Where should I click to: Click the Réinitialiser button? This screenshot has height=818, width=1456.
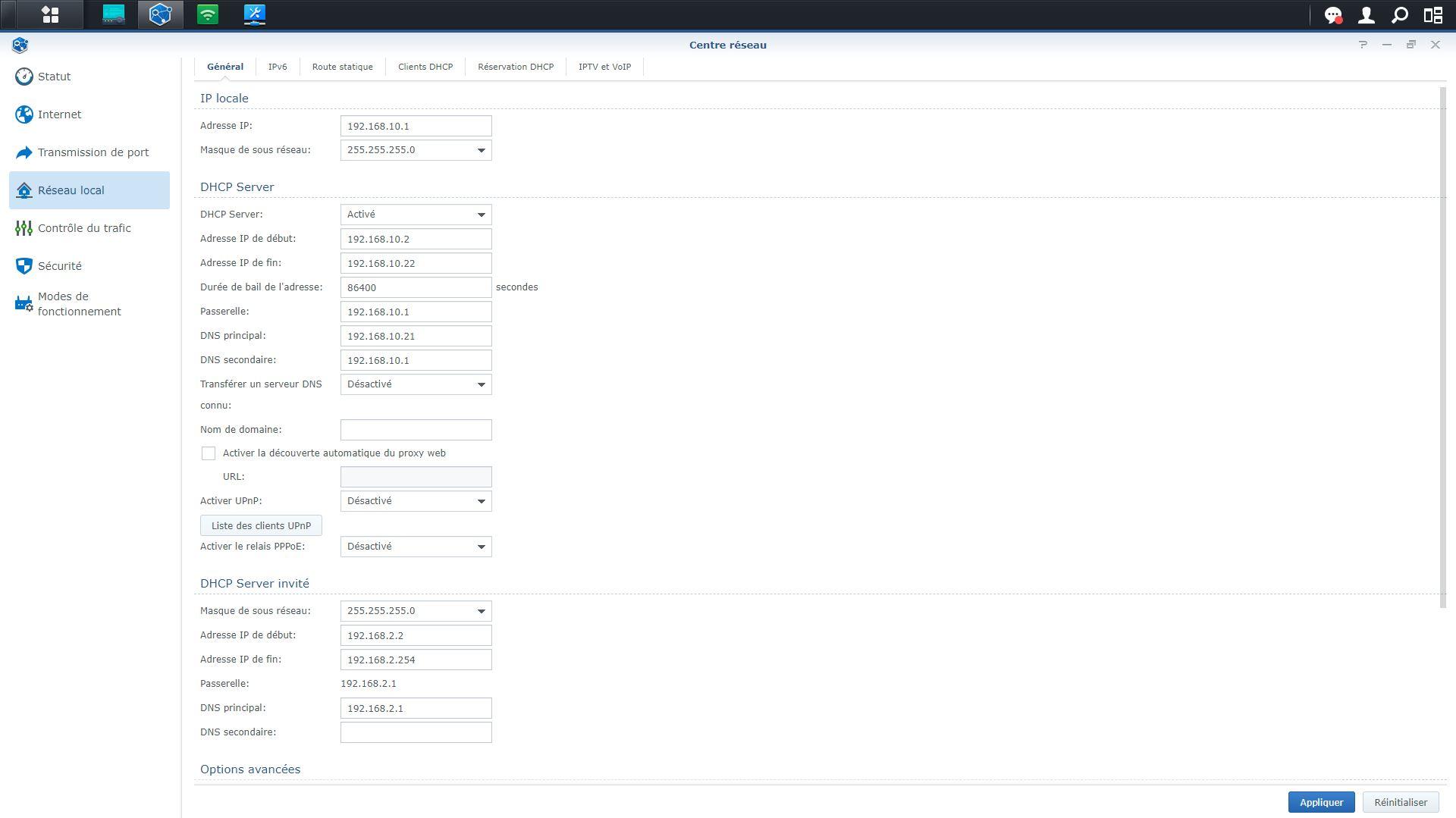pos(1401,802)
